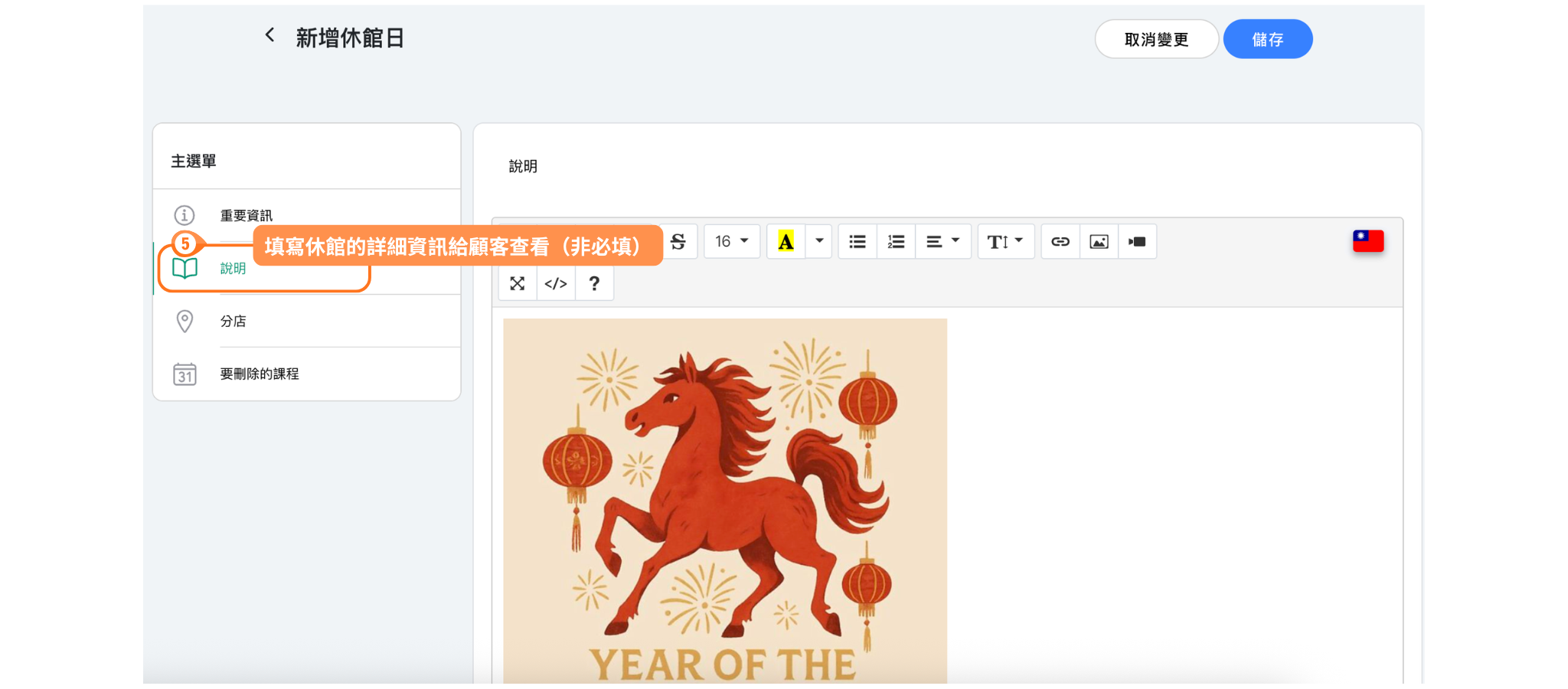
Task: Insert a picture with image icon
Action: [x=1099, y=242]
